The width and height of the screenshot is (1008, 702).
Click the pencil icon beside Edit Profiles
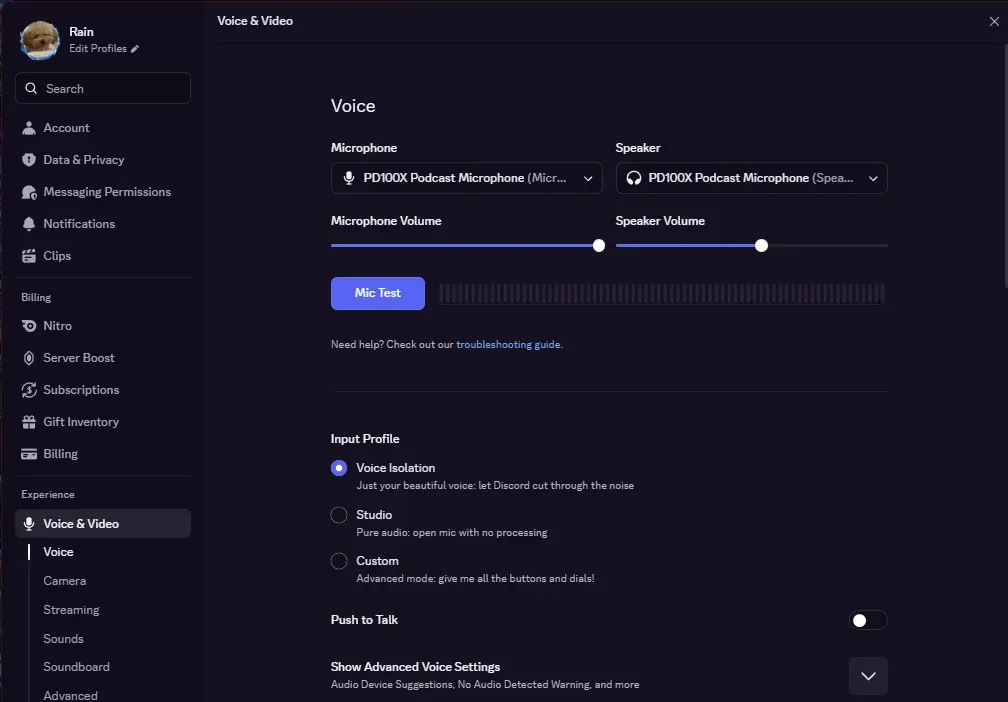[x=134, y=49]
